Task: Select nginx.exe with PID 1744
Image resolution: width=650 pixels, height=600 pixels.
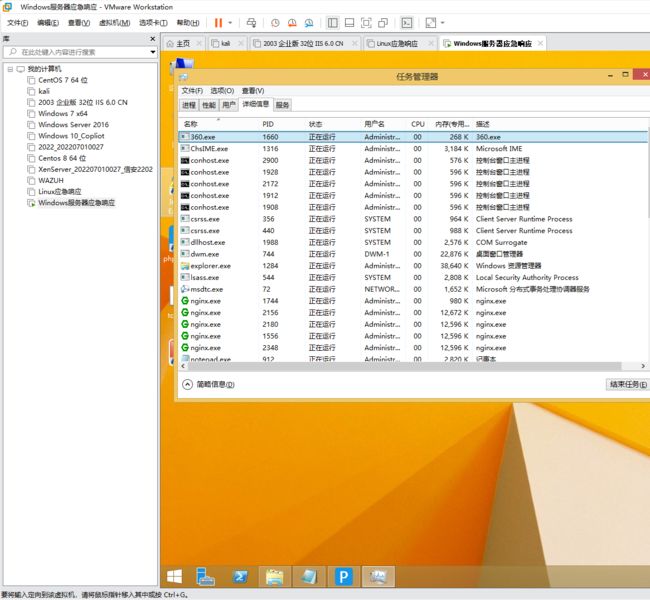Action: (x=413, y=301)
